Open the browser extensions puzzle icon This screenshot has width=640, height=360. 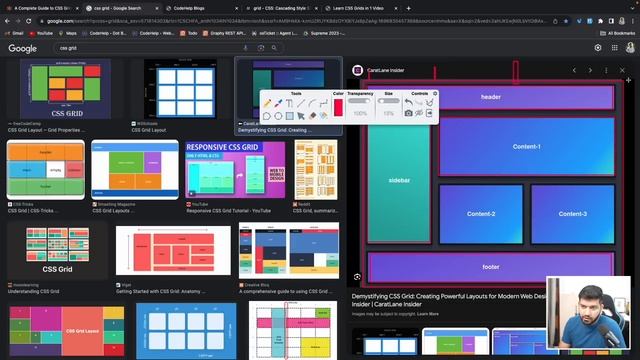tap(600, 21)
